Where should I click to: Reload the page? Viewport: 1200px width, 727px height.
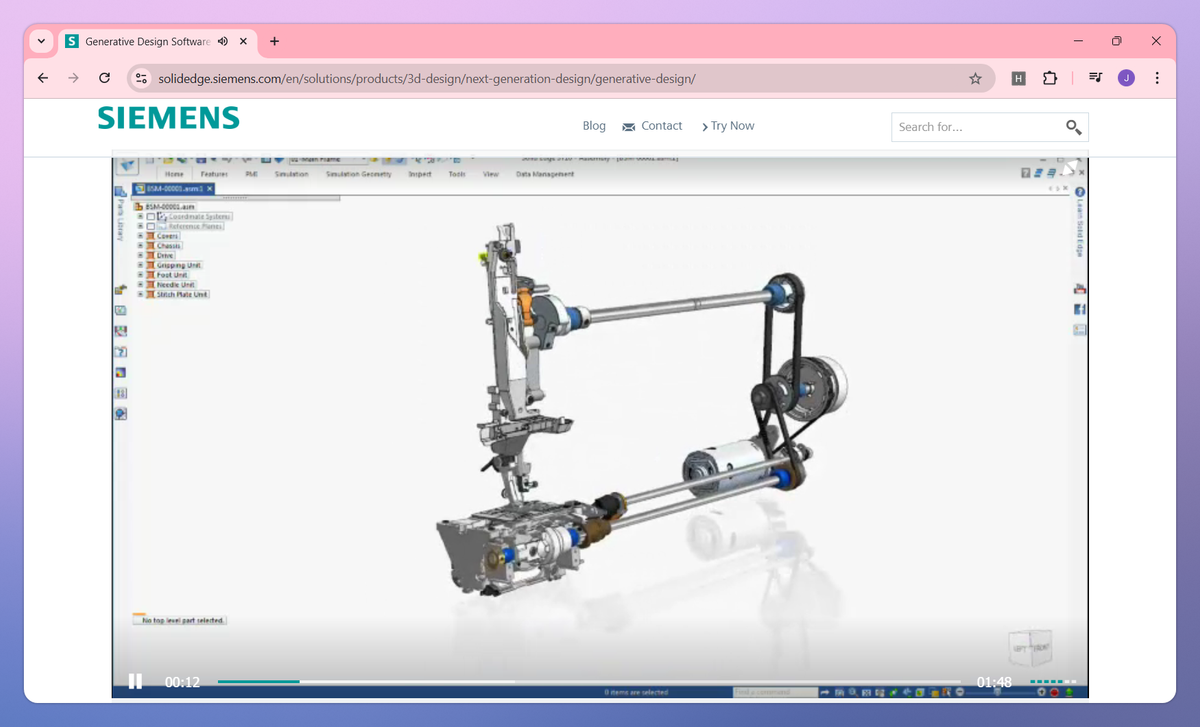[104, 78]
